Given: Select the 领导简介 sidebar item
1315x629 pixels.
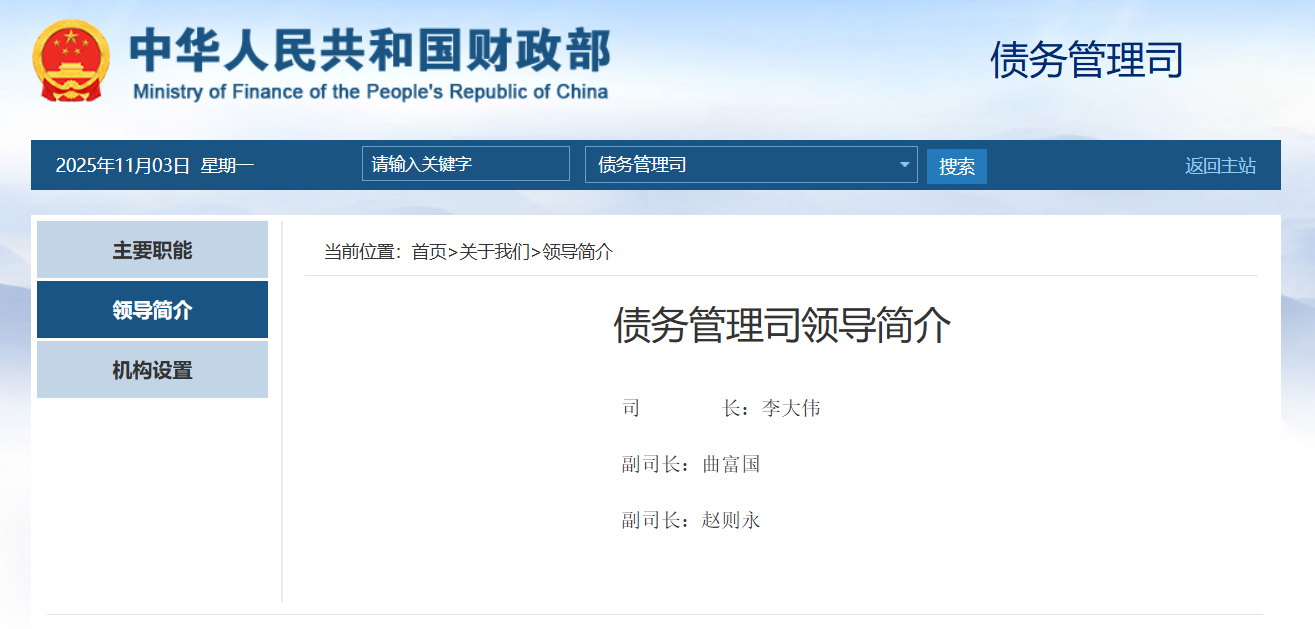Looking at the screenshot, I should click(x=152, y=310).
